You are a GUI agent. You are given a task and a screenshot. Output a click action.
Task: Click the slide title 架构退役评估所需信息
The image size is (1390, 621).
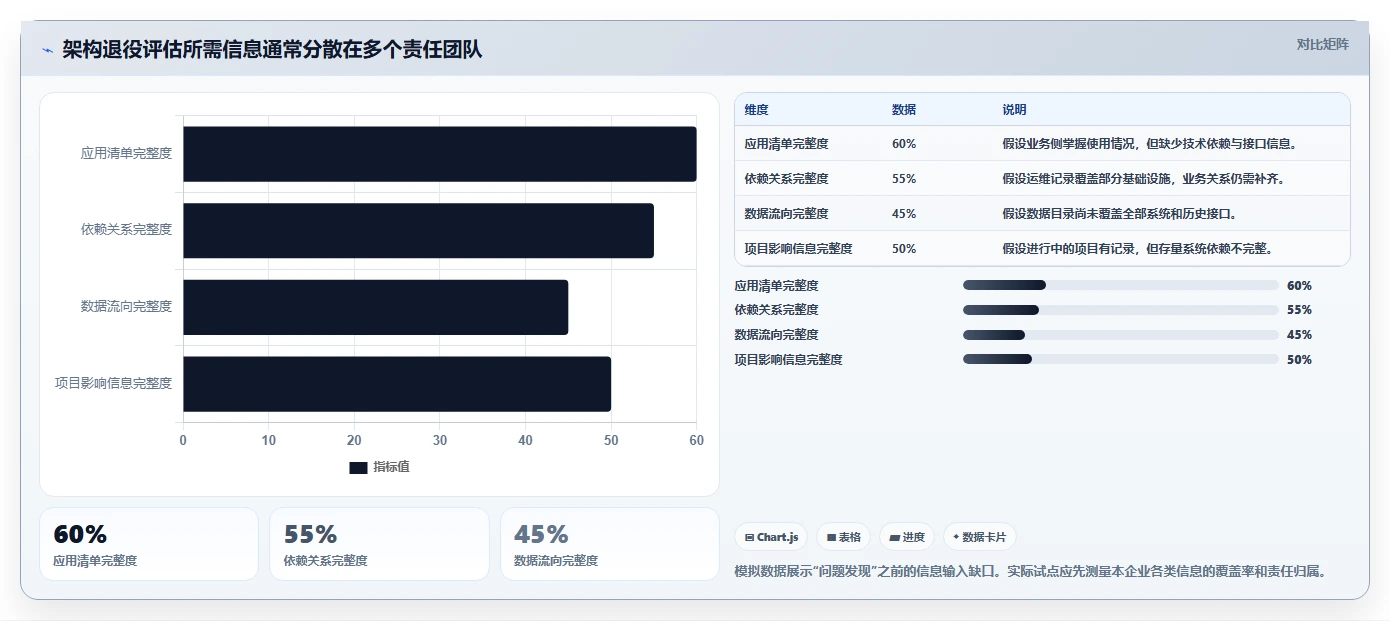click(272, 49)
